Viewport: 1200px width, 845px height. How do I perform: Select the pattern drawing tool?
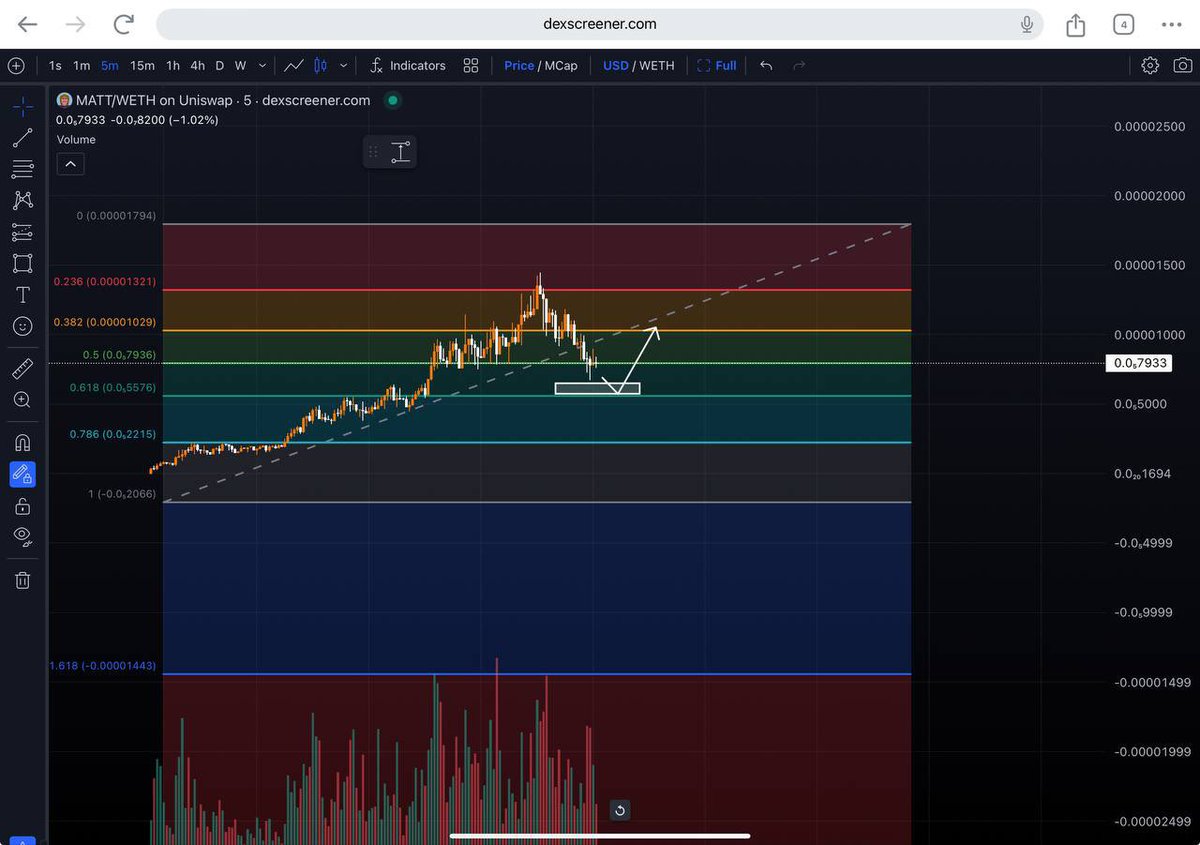(x=22, y=201)
